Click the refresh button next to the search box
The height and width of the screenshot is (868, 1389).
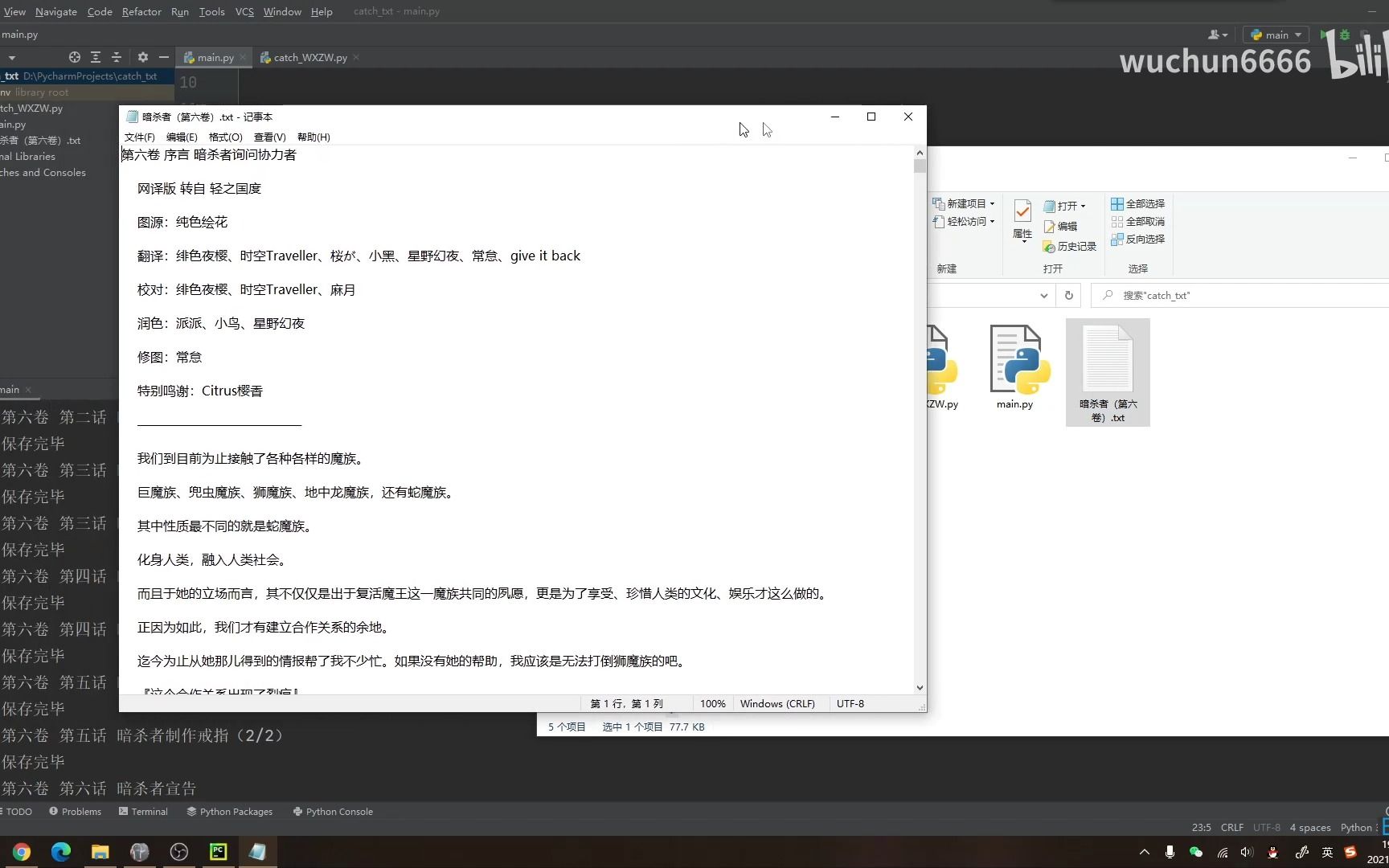coord(1068,295)
